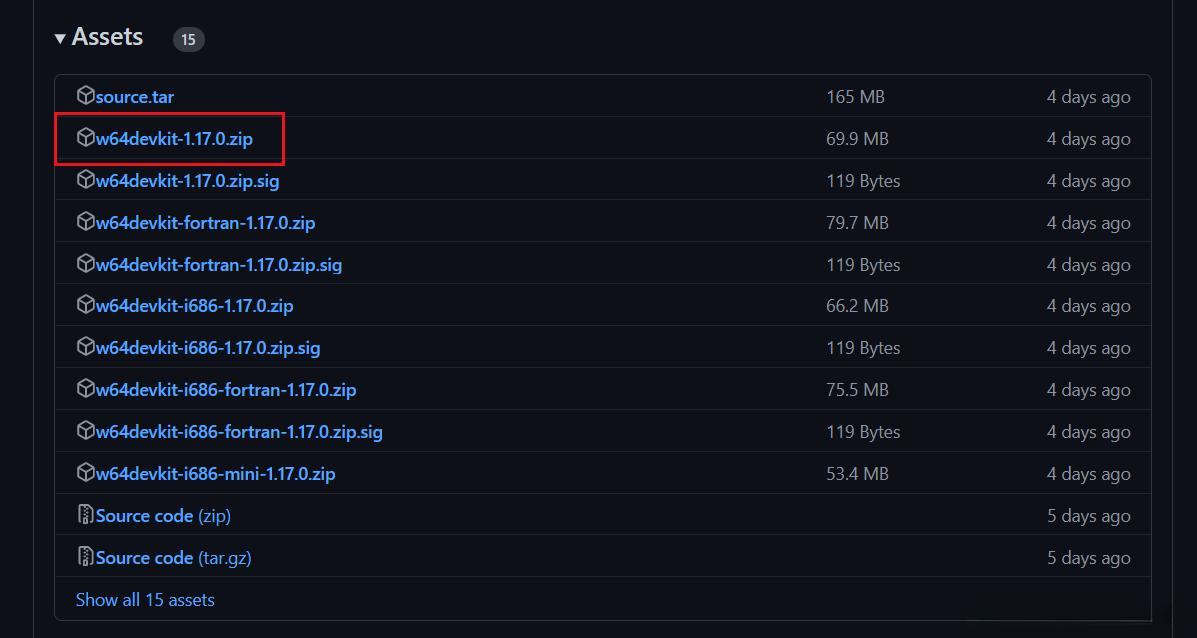The image size is (1197, 638).
Task: Download w64devkit-fortran-1.17.0.zip.sig signature
Action: coord(219,265)
